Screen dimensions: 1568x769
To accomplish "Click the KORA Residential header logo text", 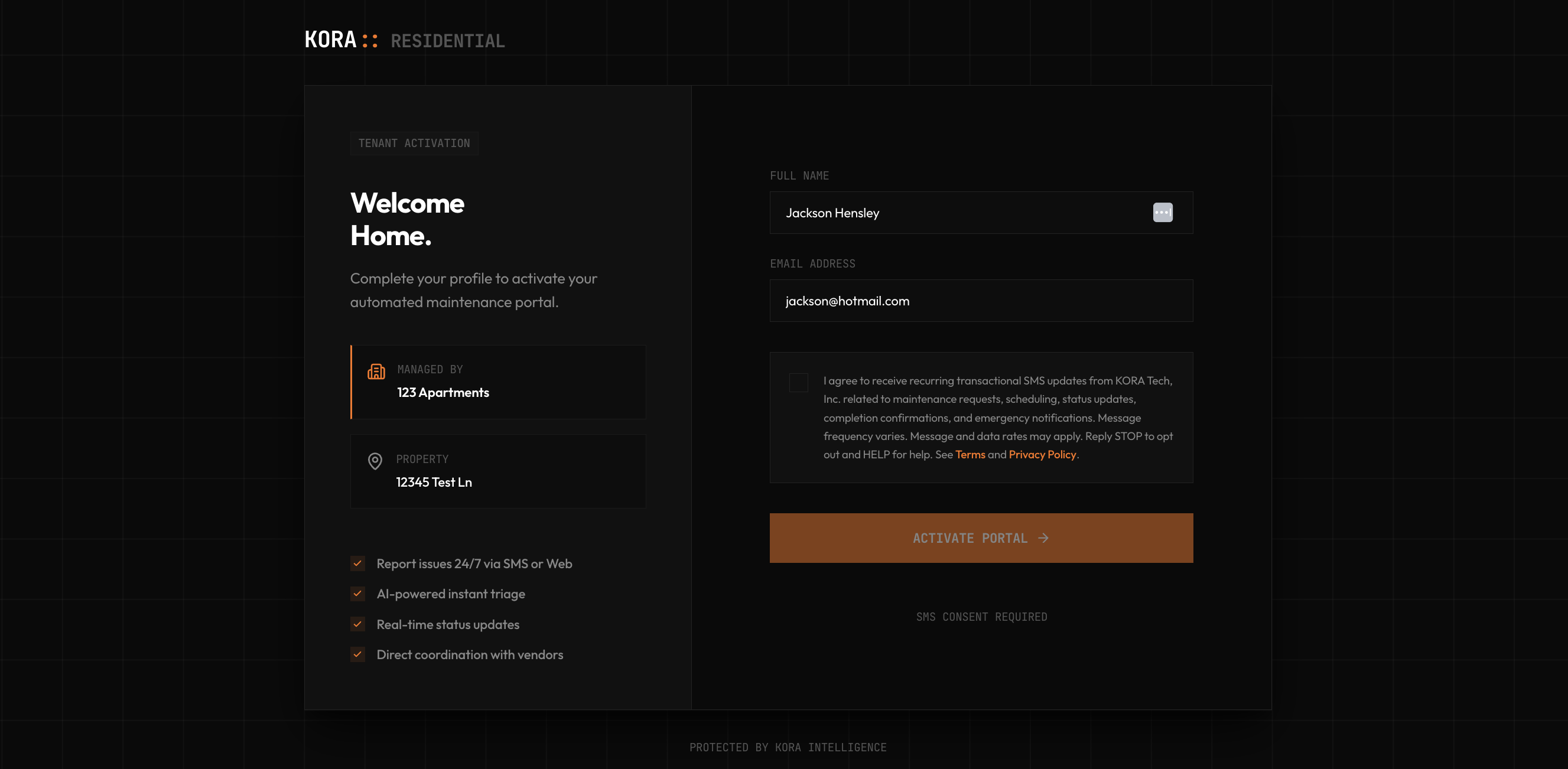I will [x=404, y=40].
